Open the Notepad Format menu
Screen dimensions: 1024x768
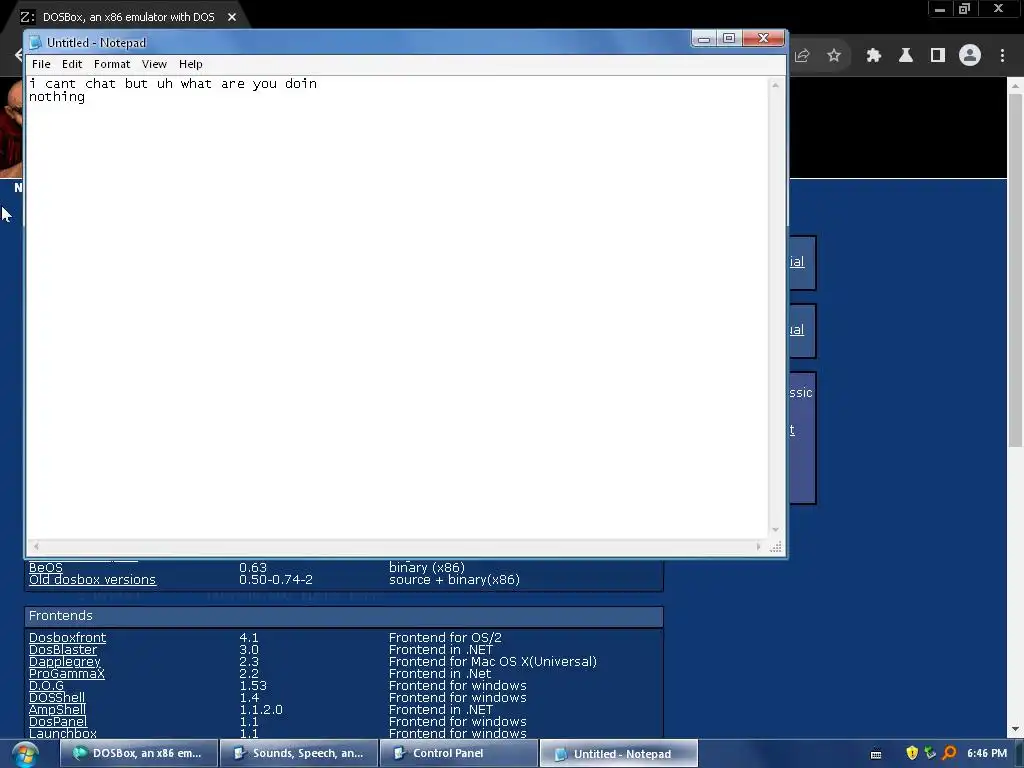[112, 64]
